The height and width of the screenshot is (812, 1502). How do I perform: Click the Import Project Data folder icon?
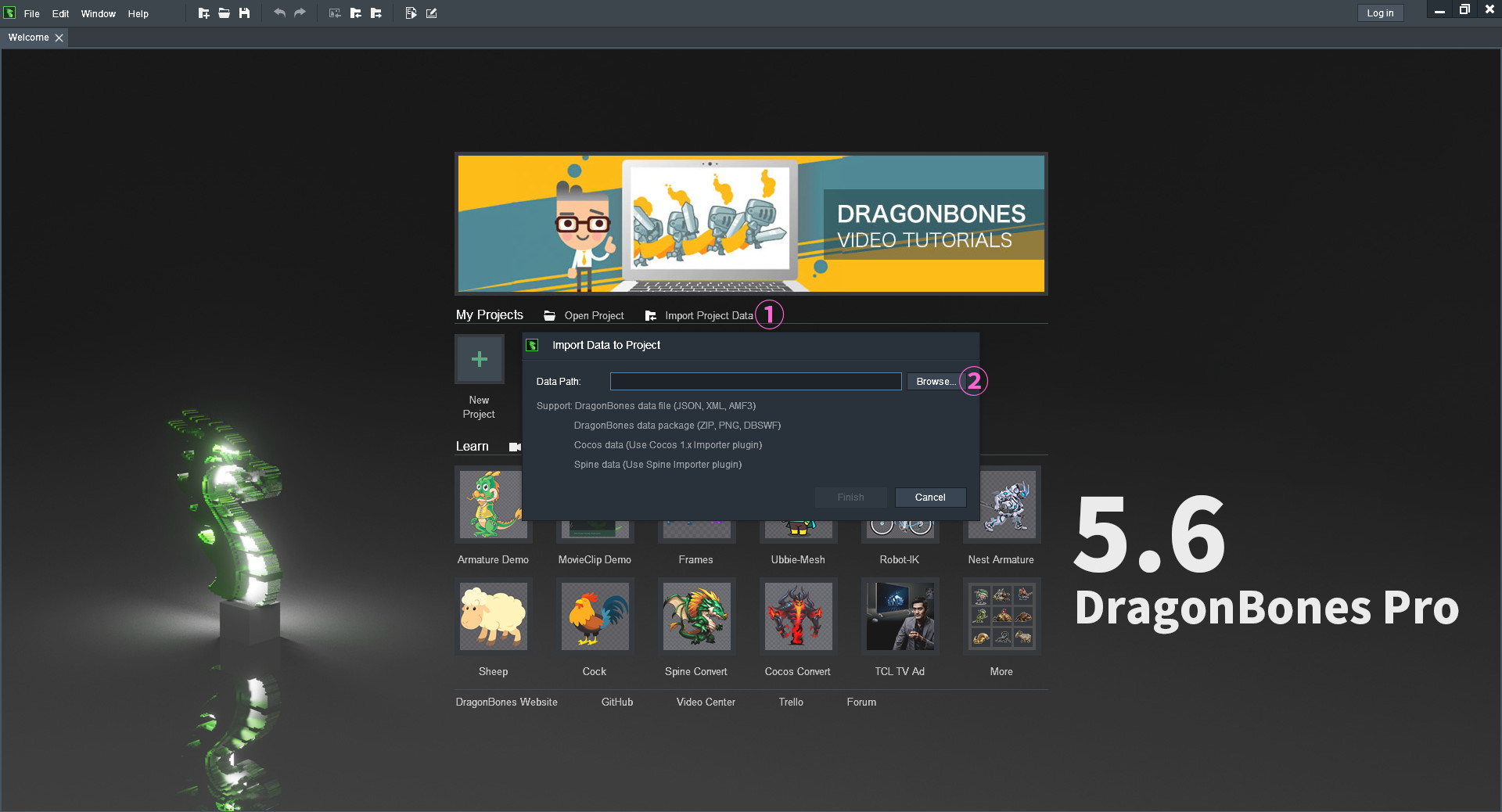point(650,315)
